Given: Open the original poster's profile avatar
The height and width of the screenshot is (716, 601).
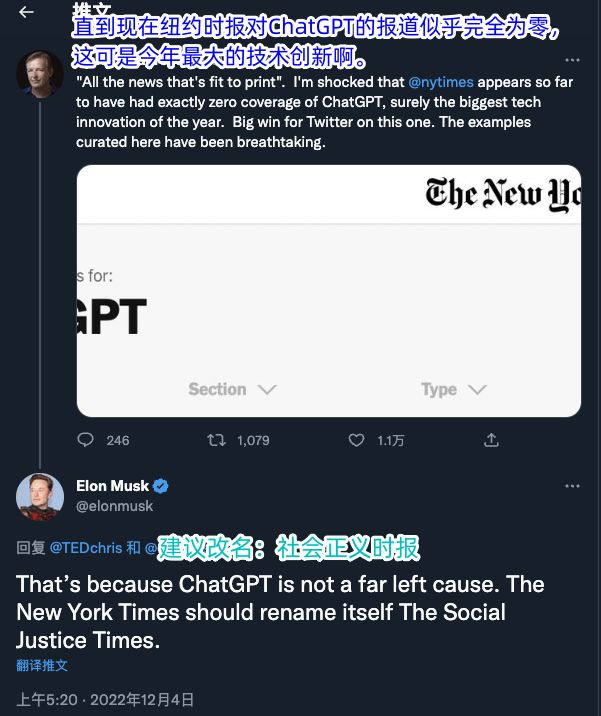Looking at the screenshot, I should [40, 74].
